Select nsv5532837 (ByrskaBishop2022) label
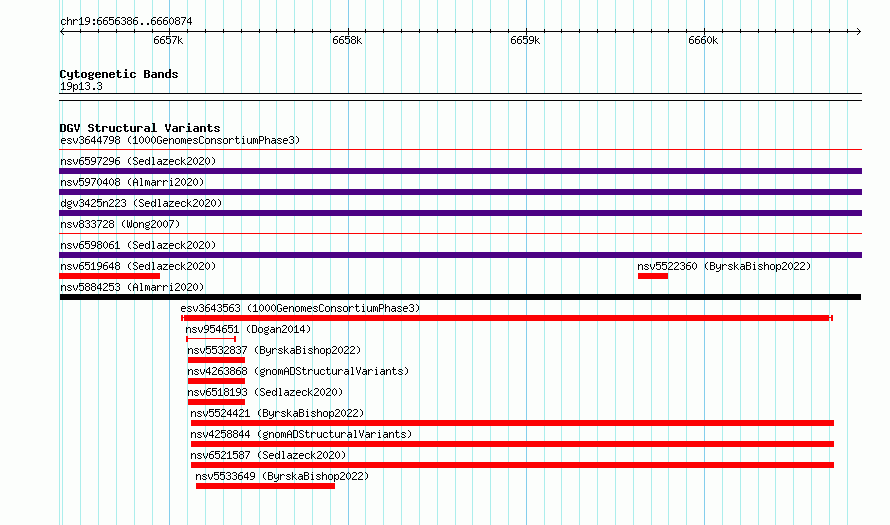The width and height of the screenshot is (890, 525). [x=274, y=350]
